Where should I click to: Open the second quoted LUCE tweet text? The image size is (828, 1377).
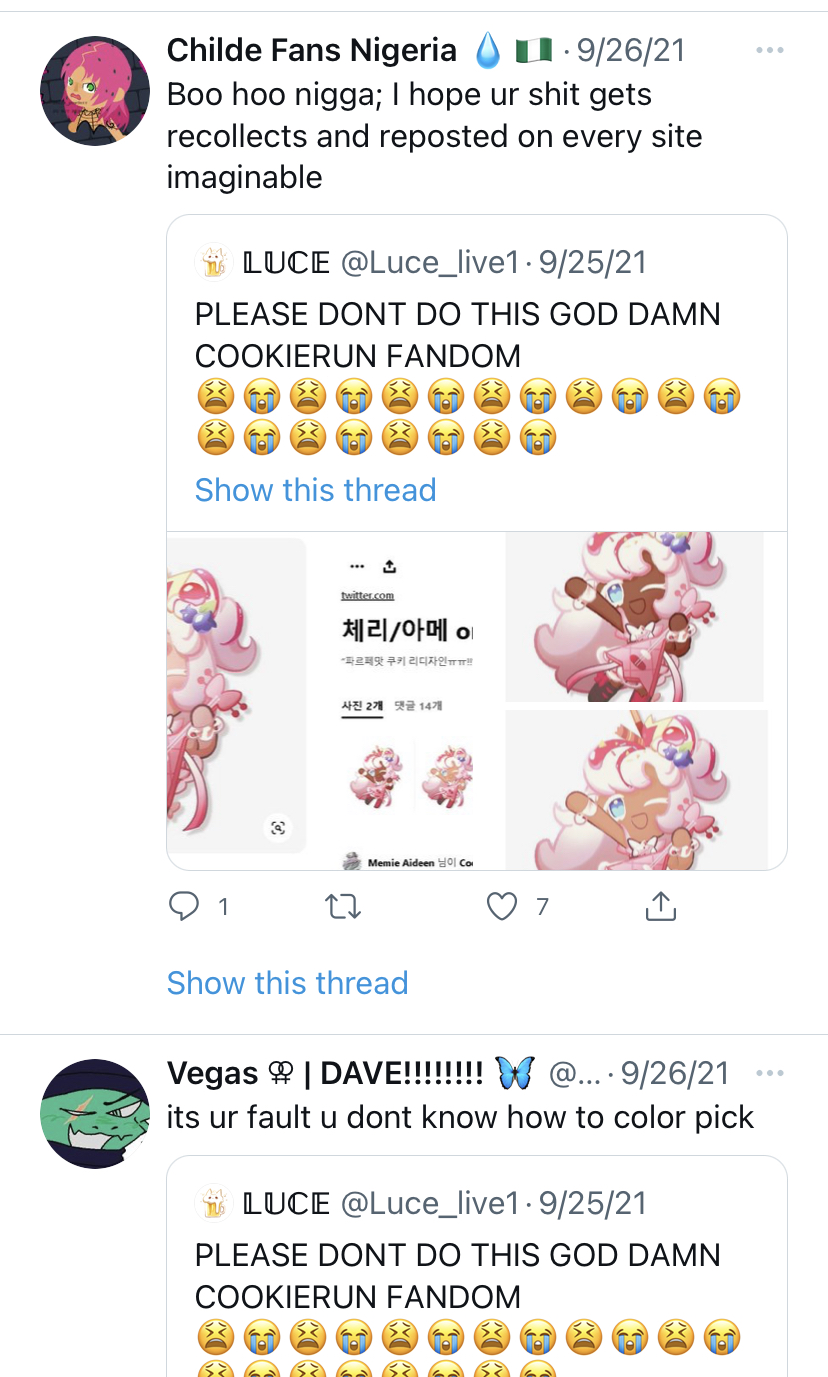[458, 1276]
